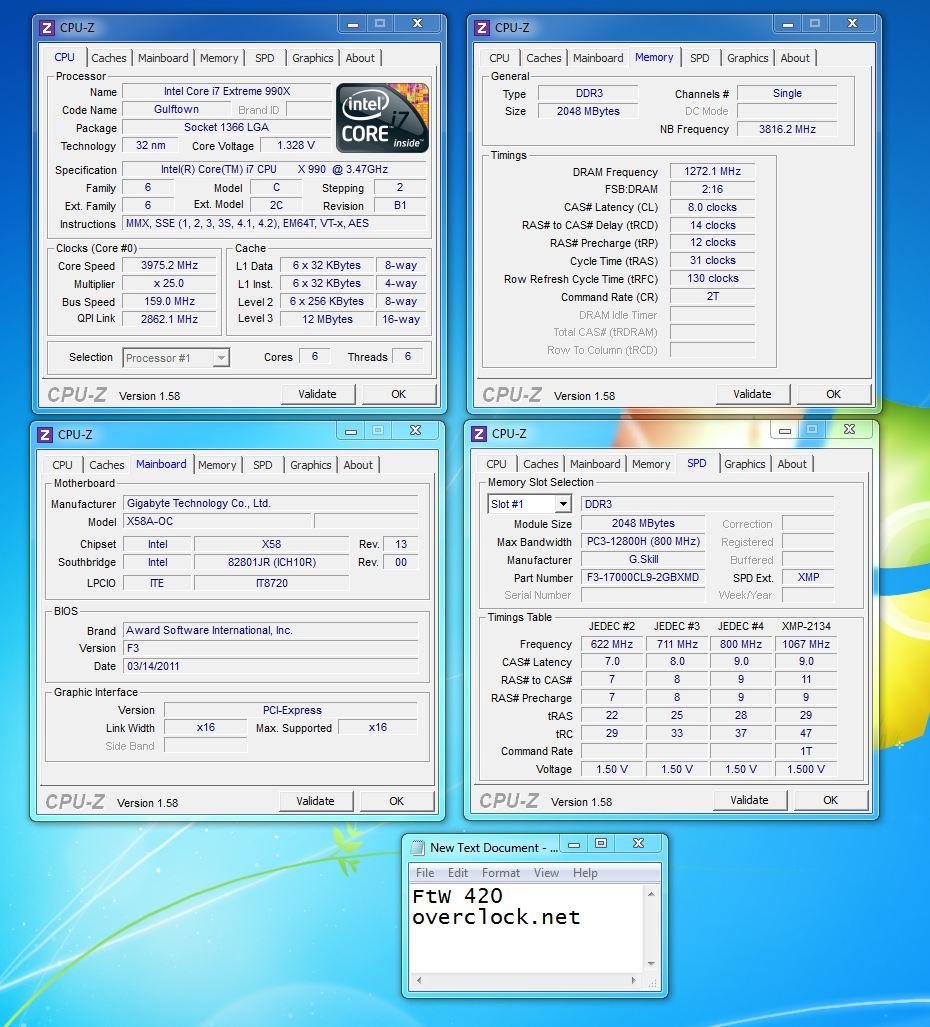
Task: Minimize the CPU-Z CPU tab window
Action: (352, 24)
